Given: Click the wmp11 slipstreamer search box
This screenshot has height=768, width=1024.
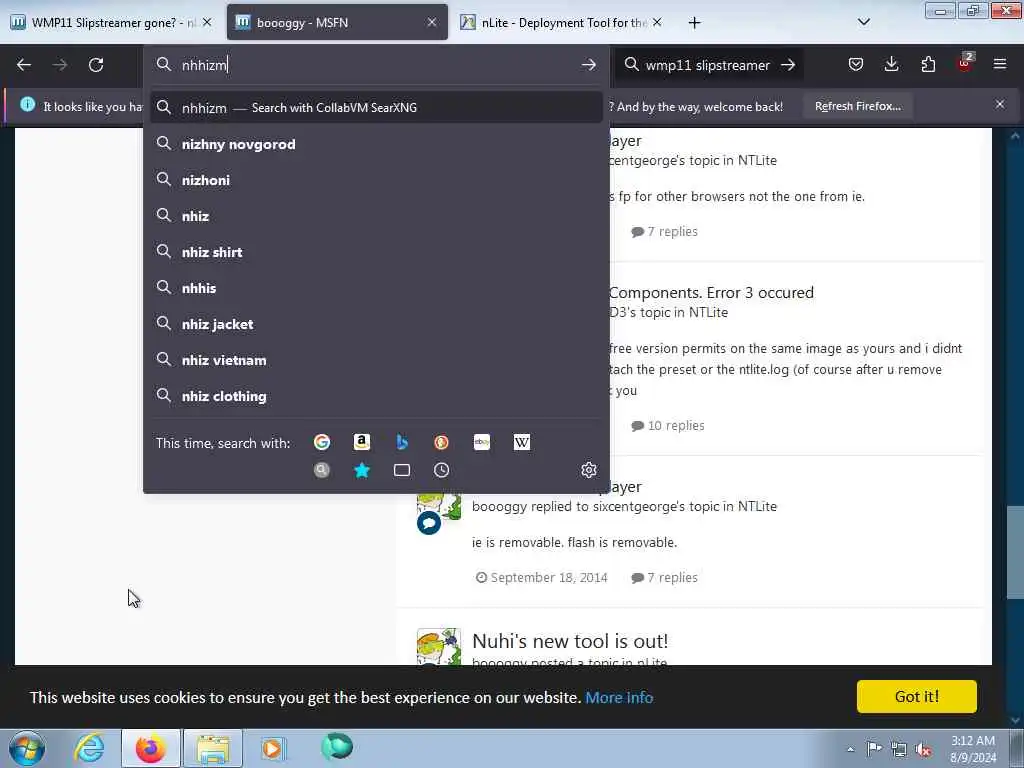Looking at the screenshot, I should 707,65.
